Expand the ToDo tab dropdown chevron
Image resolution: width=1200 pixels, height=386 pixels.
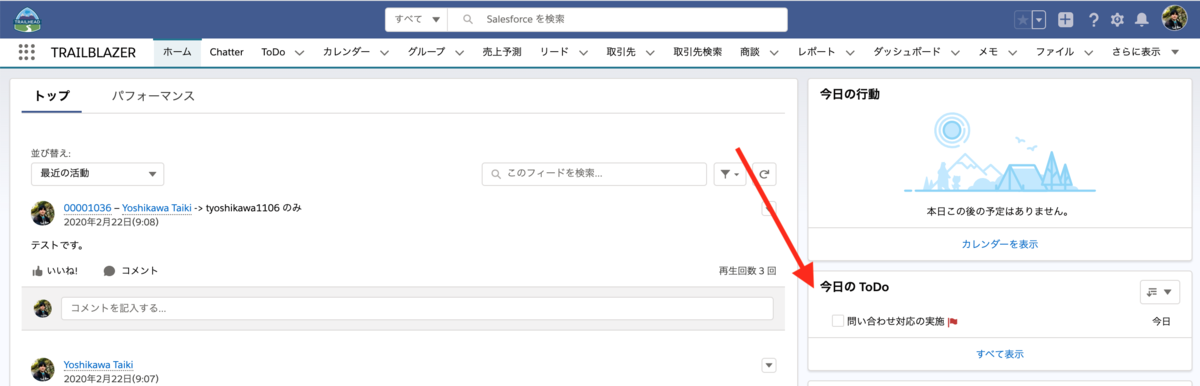299,52
